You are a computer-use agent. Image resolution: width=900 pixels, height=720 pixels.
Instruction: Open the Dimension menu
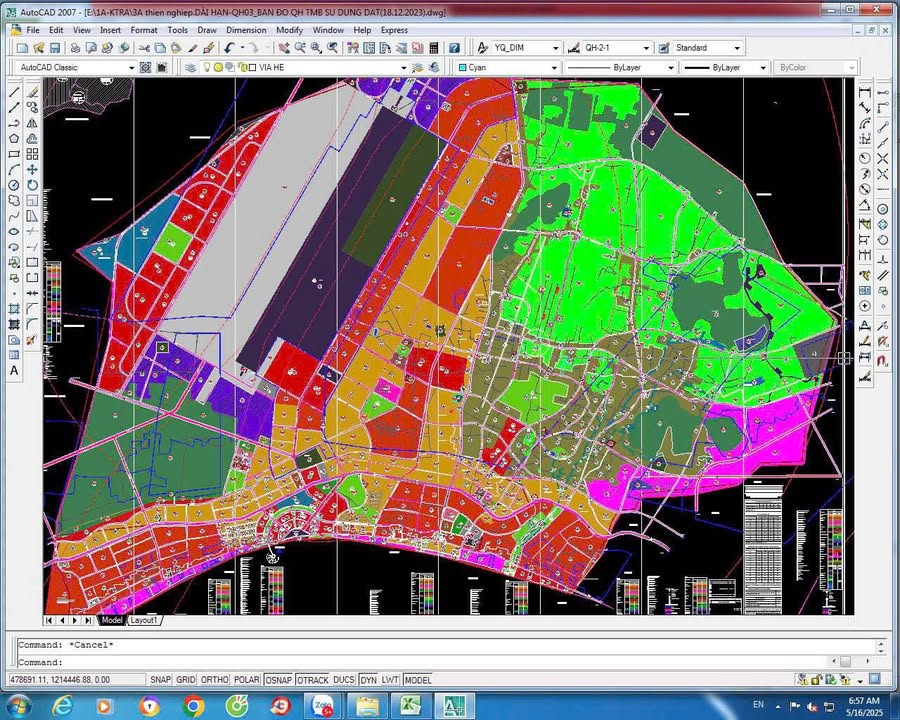(x=246, y=30)
